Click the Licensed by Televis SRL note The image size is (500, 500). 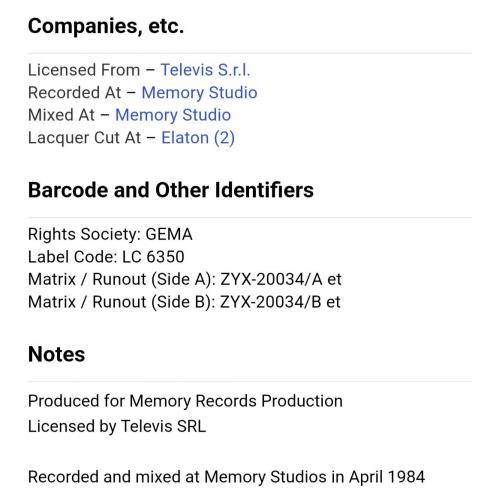coord(117,426)
